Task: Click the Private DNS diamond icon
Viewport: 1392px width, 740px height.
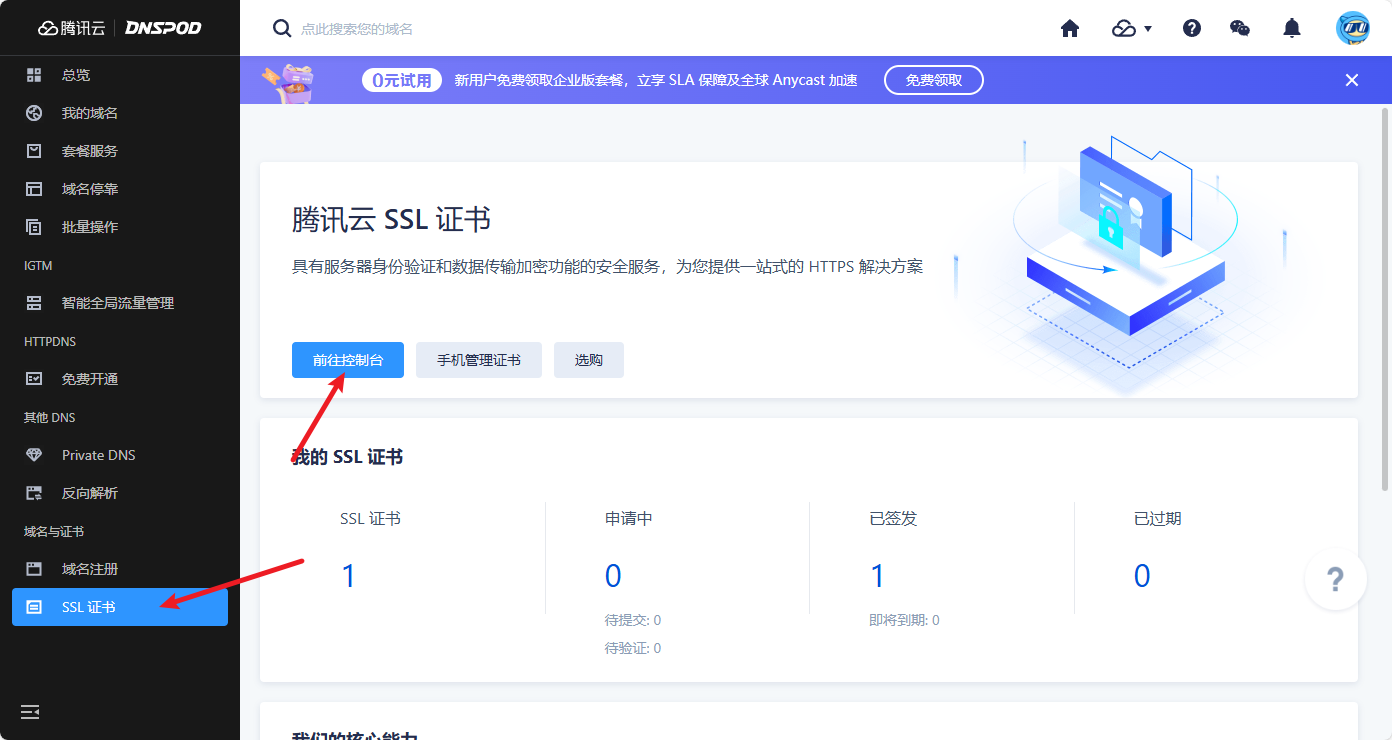Action: tap(34, 455)
